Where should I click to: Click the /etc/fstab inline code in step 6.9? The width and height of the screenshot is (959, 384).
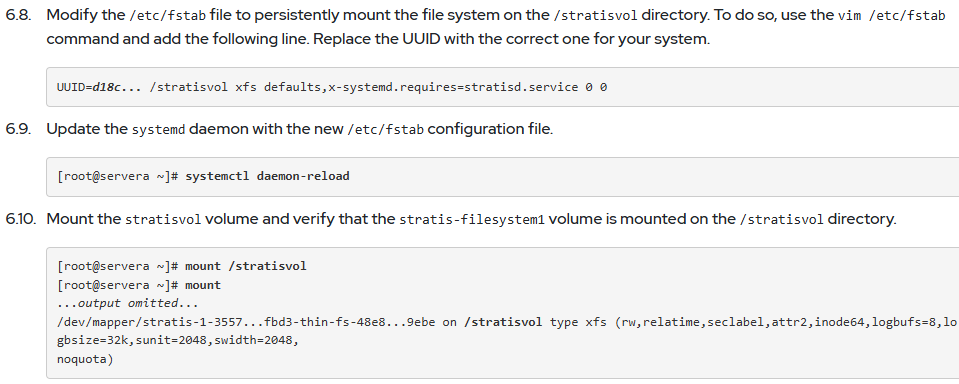386,130
